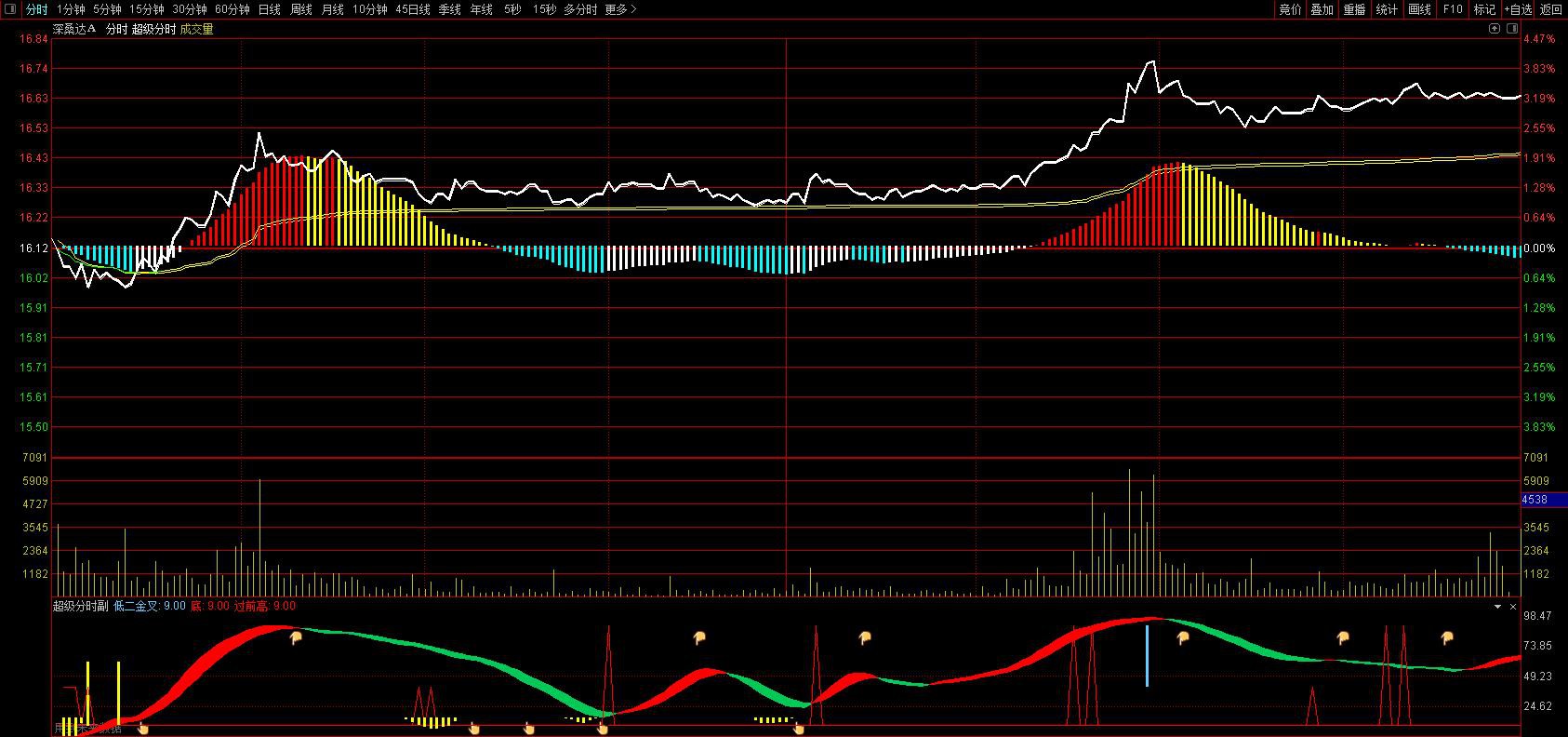The image size is (1568, 737).
Task: Open the F10 company info
Action: [x=1453, y=9]
